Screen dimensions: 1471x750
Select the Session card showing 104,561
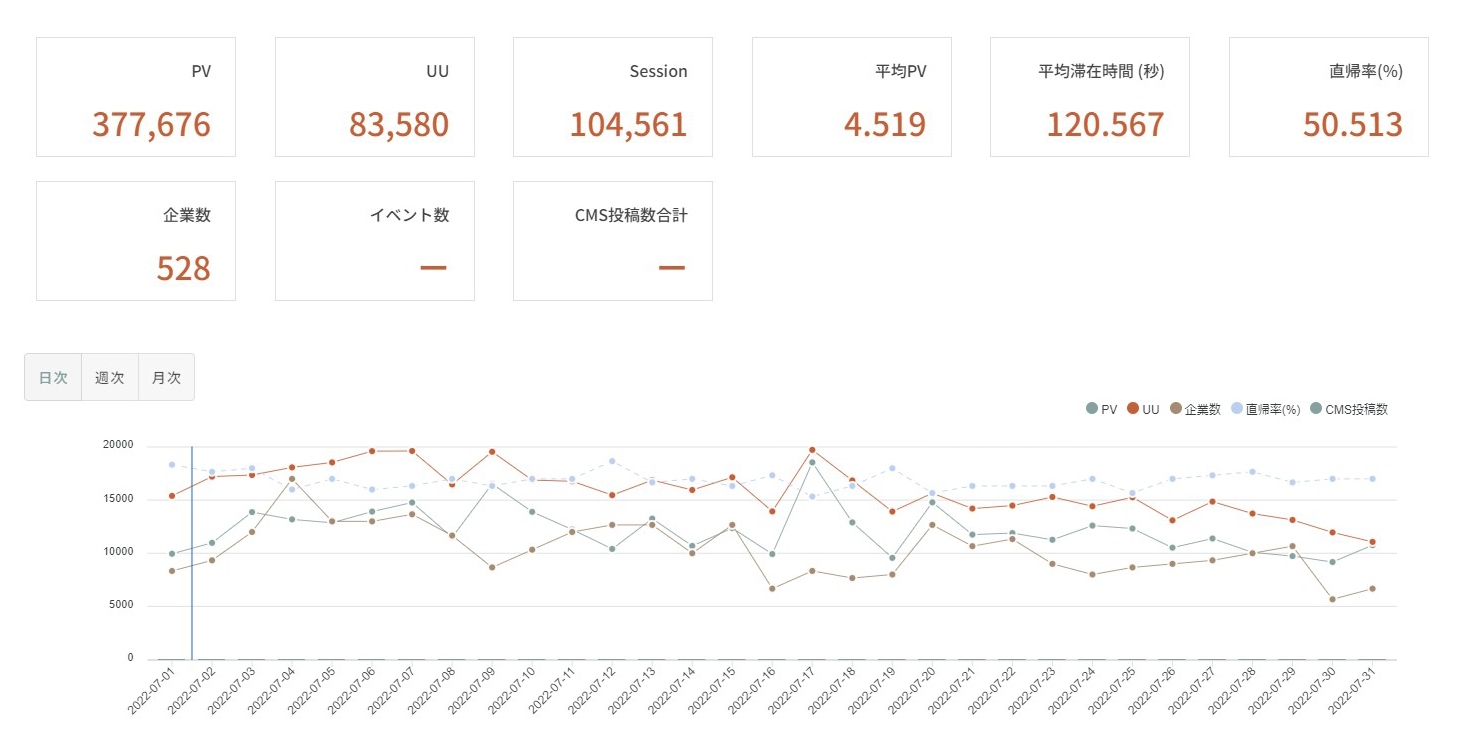[x=613, y=97]
